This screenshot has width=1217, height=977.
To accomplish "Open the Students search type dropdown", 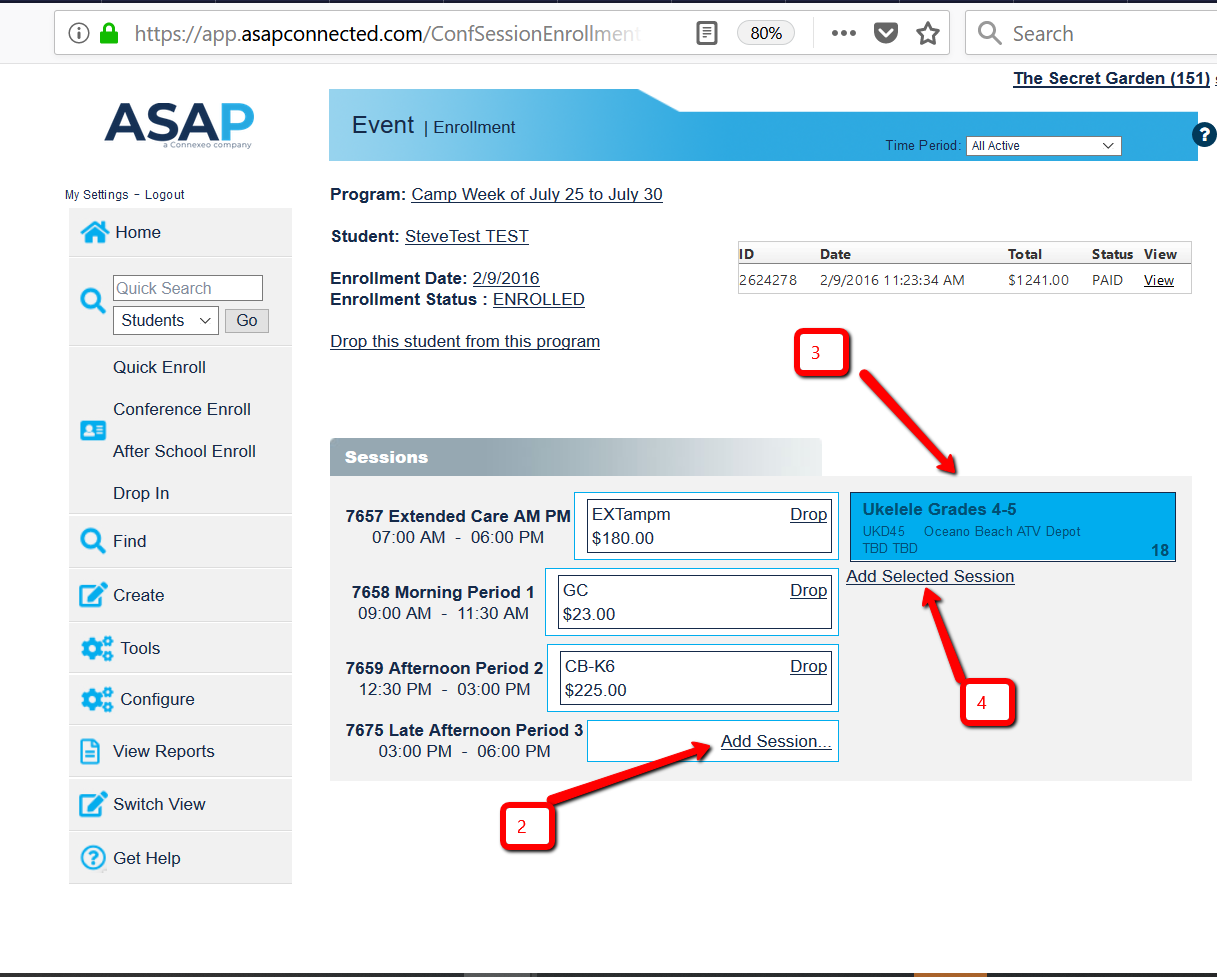I will point(165,321).
